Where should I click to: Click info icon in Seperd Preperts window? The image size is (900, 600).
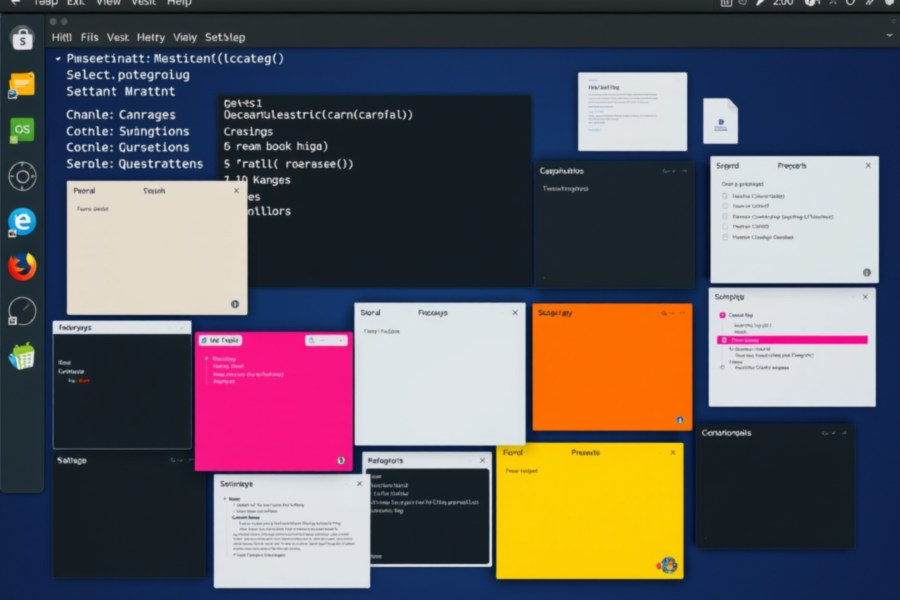point(867,273)
